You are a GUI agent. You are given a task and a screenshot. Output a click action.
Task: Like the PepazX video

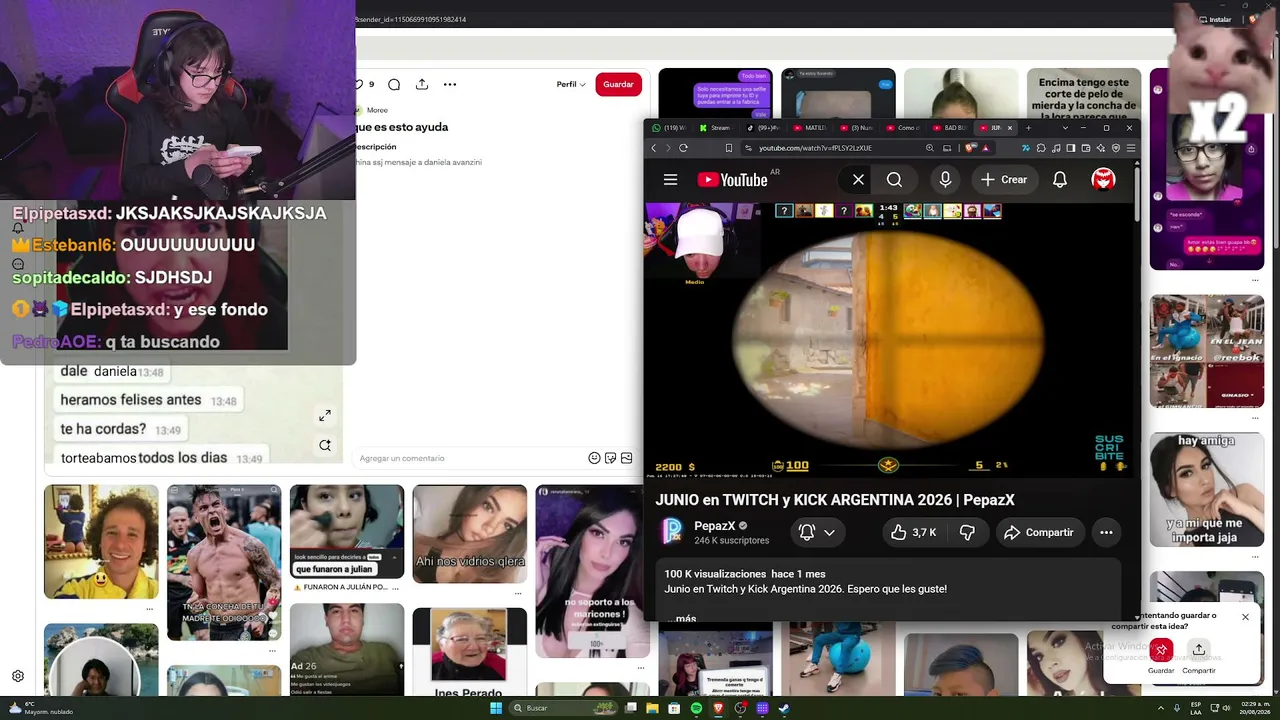click(914, 533)
